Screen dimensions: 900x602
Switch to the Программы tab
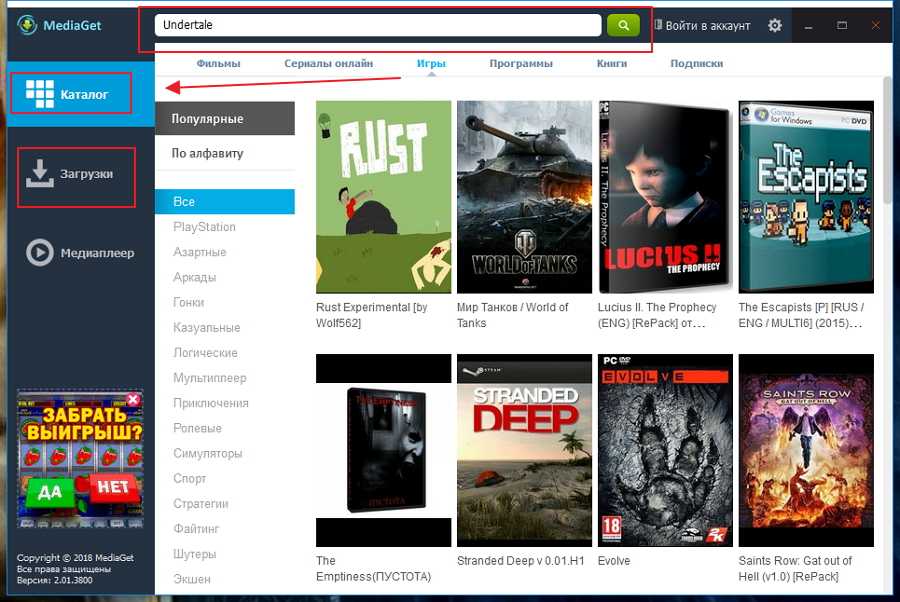(x=521, y=63)
